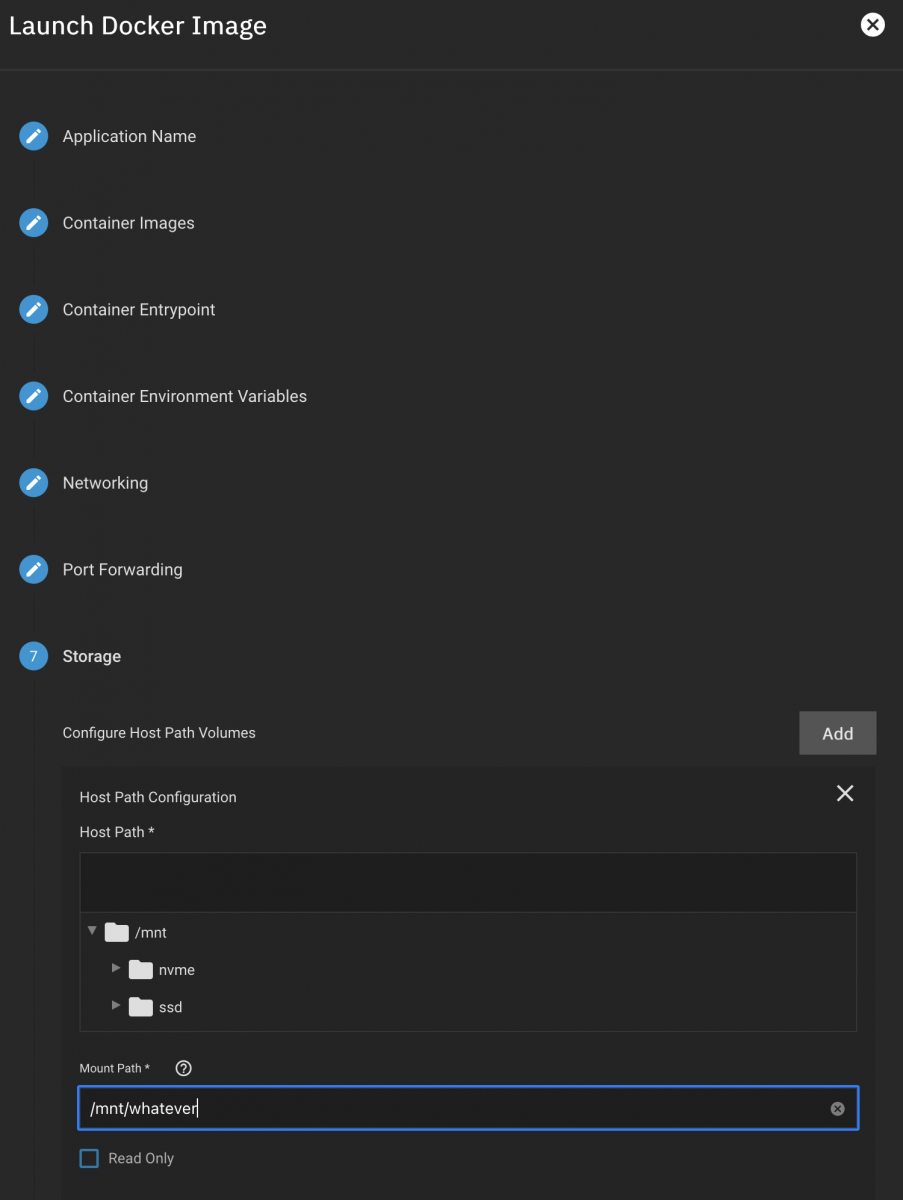Clear the Mount Path field with the x icon

(x=838, y=1109)
